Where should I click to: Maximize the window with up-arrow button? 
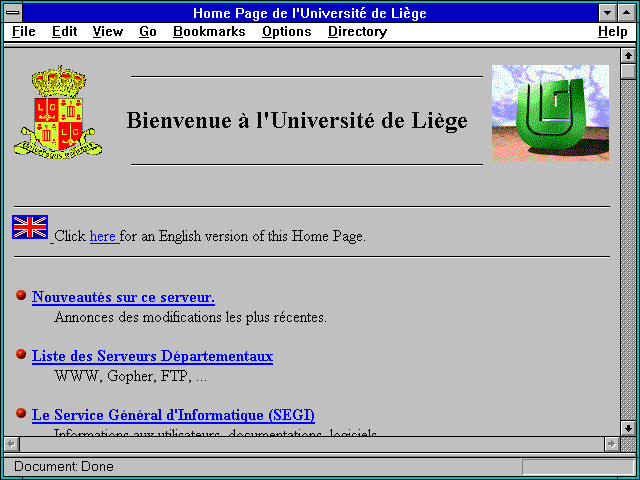627,13
